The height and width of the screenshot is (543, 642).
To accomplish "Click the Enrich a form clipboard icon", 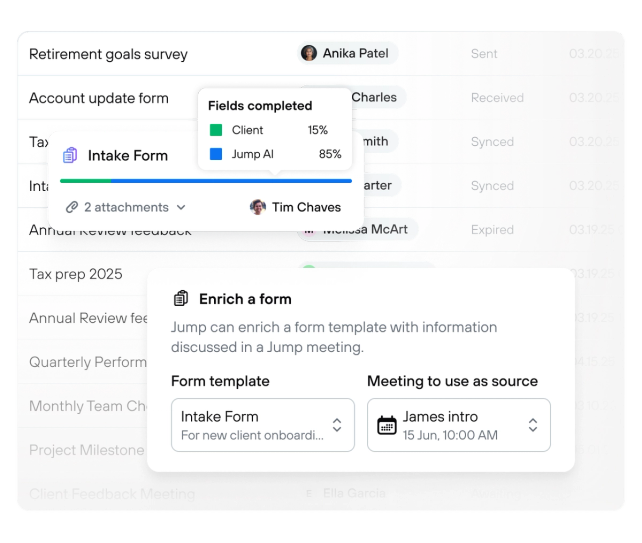I will click(x=181, y=298).
